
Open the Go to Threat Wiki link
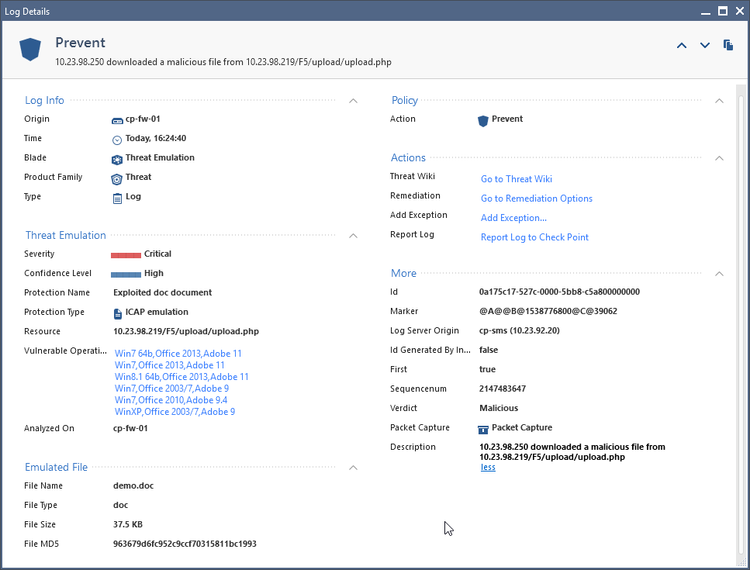pos(516,179)
